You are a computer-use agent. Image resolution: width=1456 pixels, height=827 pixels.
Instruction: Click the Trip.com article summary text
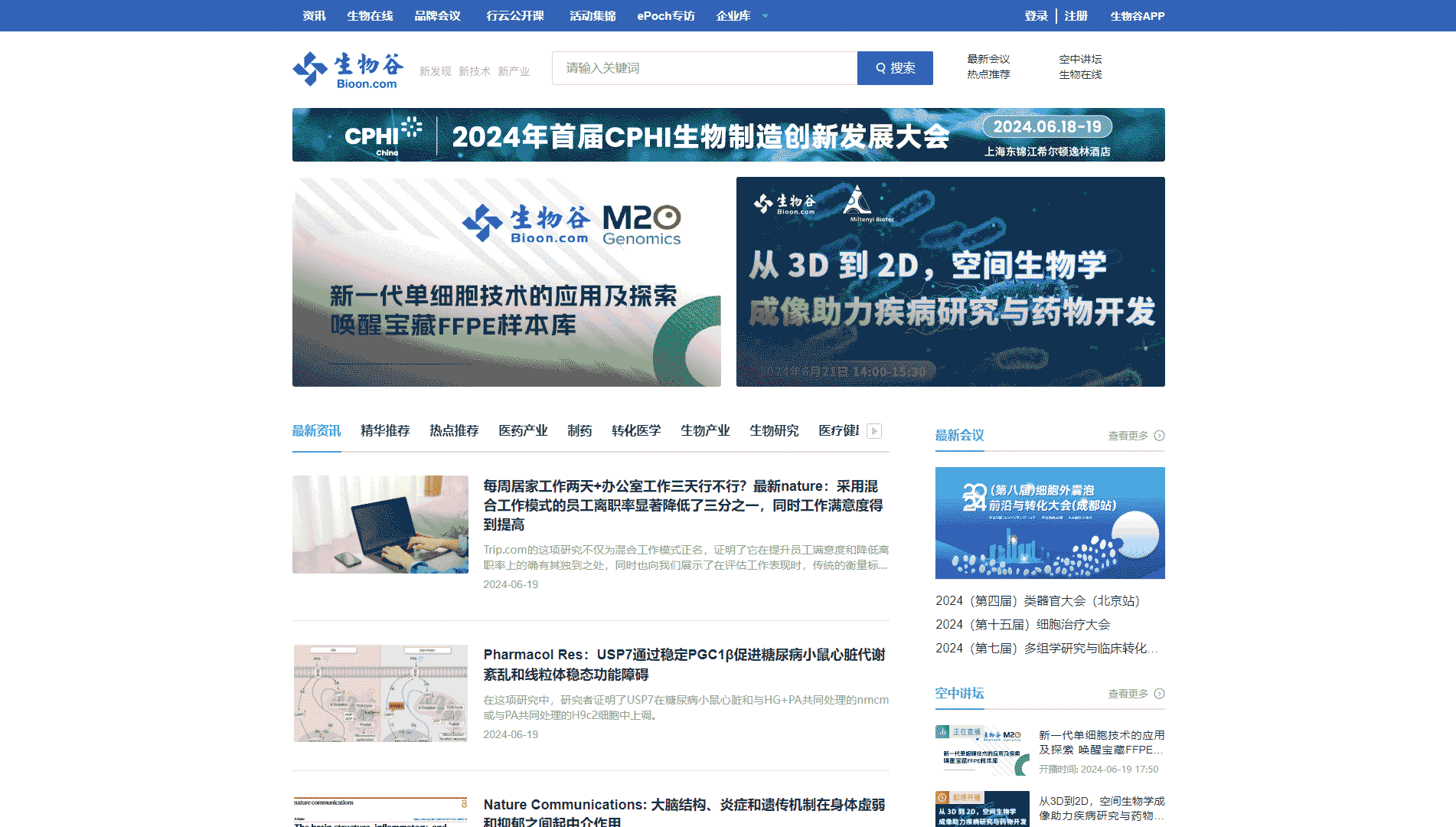click(x=686, y=557)
